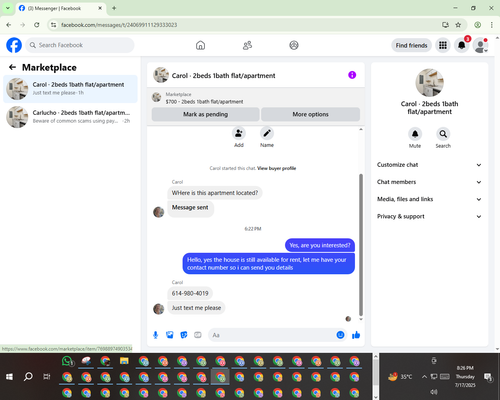Select the Messenger | Facebook browser tab
This screenshot has width=500, height=400.
(x=61, y=8)
